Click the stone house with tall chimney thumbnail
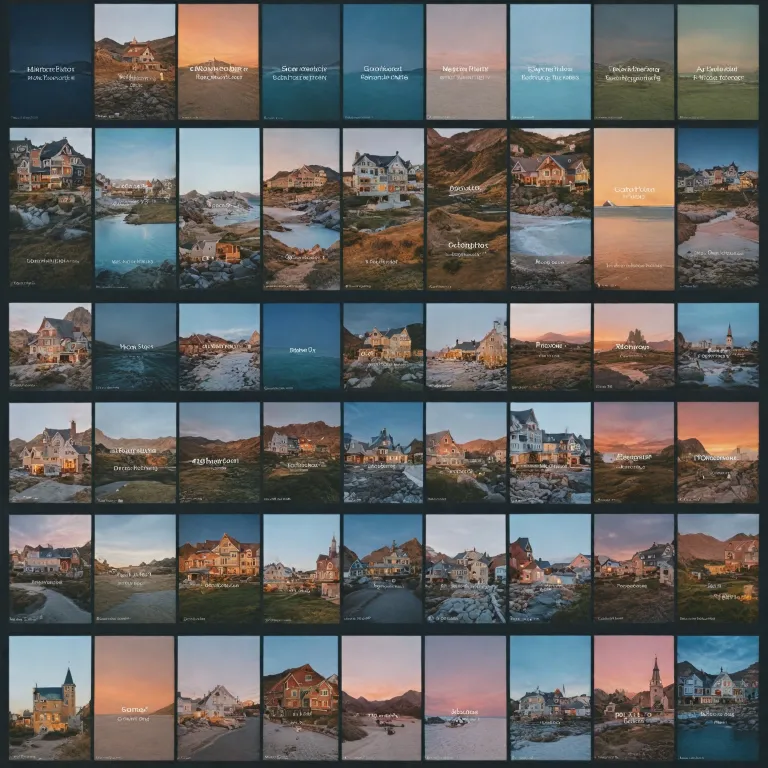This screenshot has width=768, height=768. tap(466, 346)
